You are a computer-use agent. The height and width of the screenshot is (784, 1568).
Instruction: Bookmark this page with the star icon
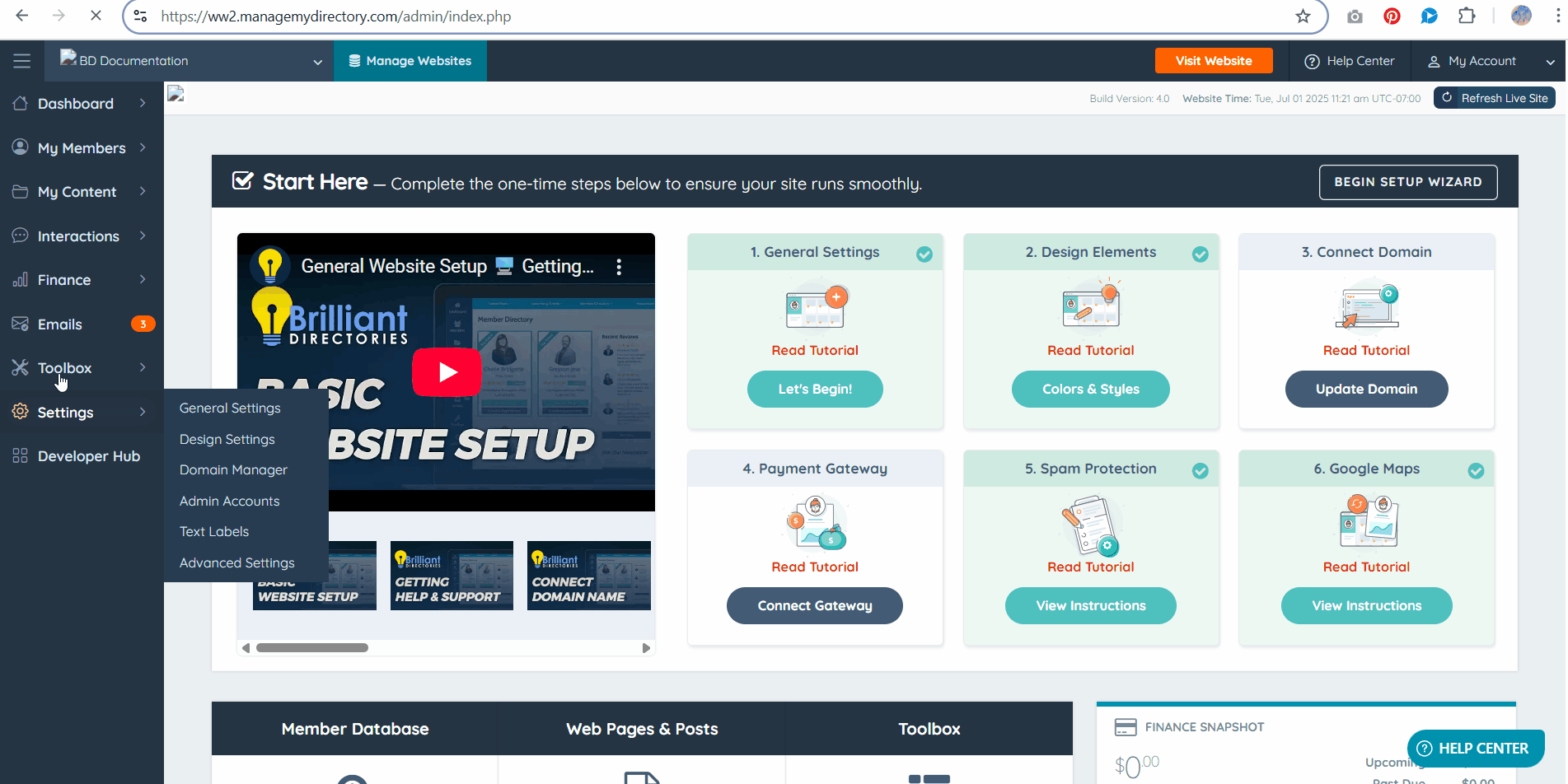[1303, 16]
